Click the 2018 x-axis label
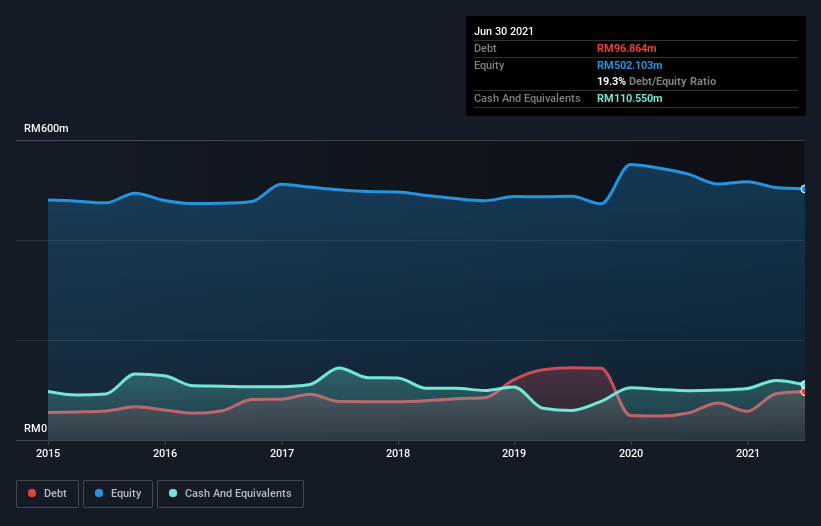821x526 pixels. tap(398, 453)
